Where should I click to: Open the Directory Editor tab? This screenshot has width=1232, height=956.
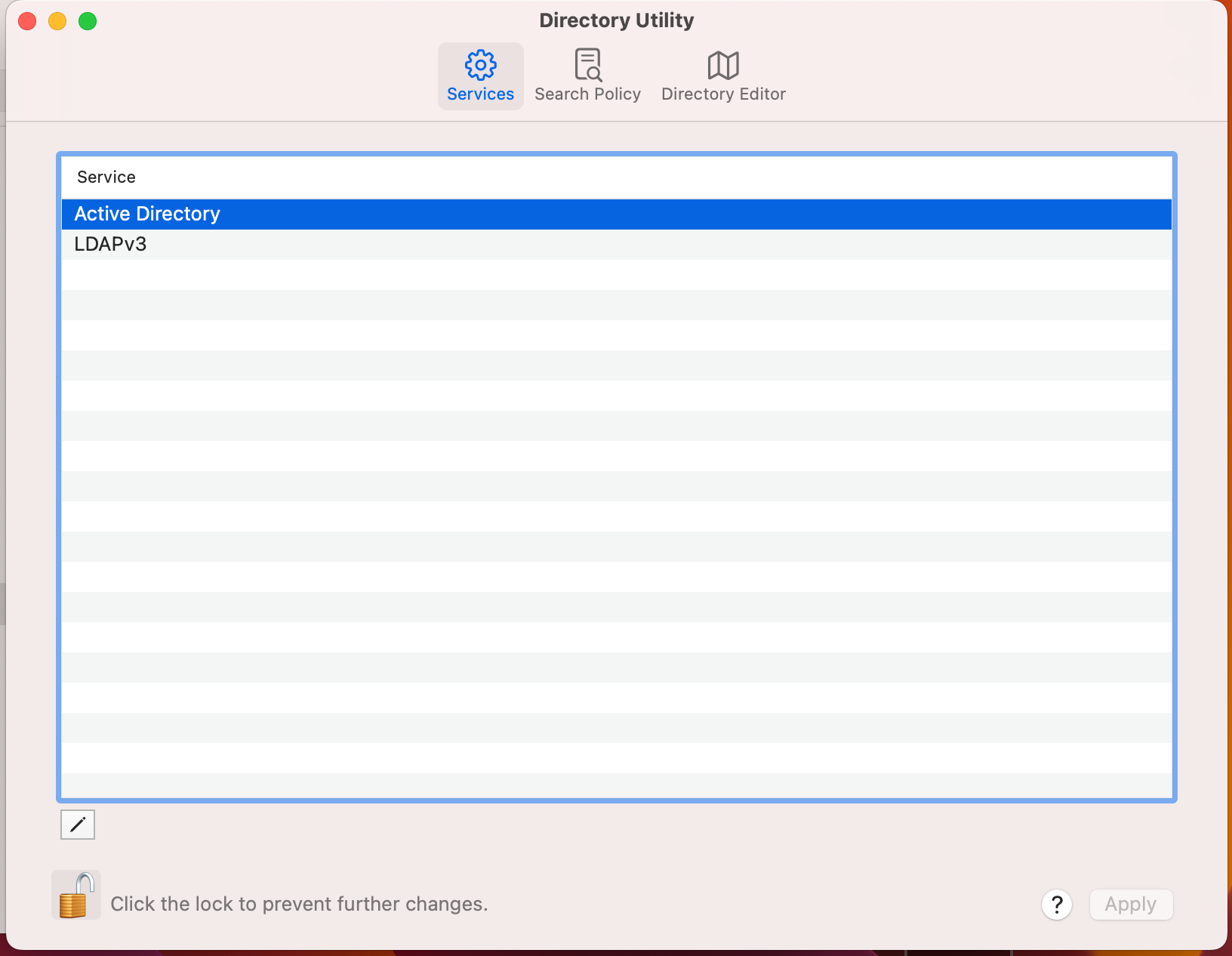click(x=723, y=76)
